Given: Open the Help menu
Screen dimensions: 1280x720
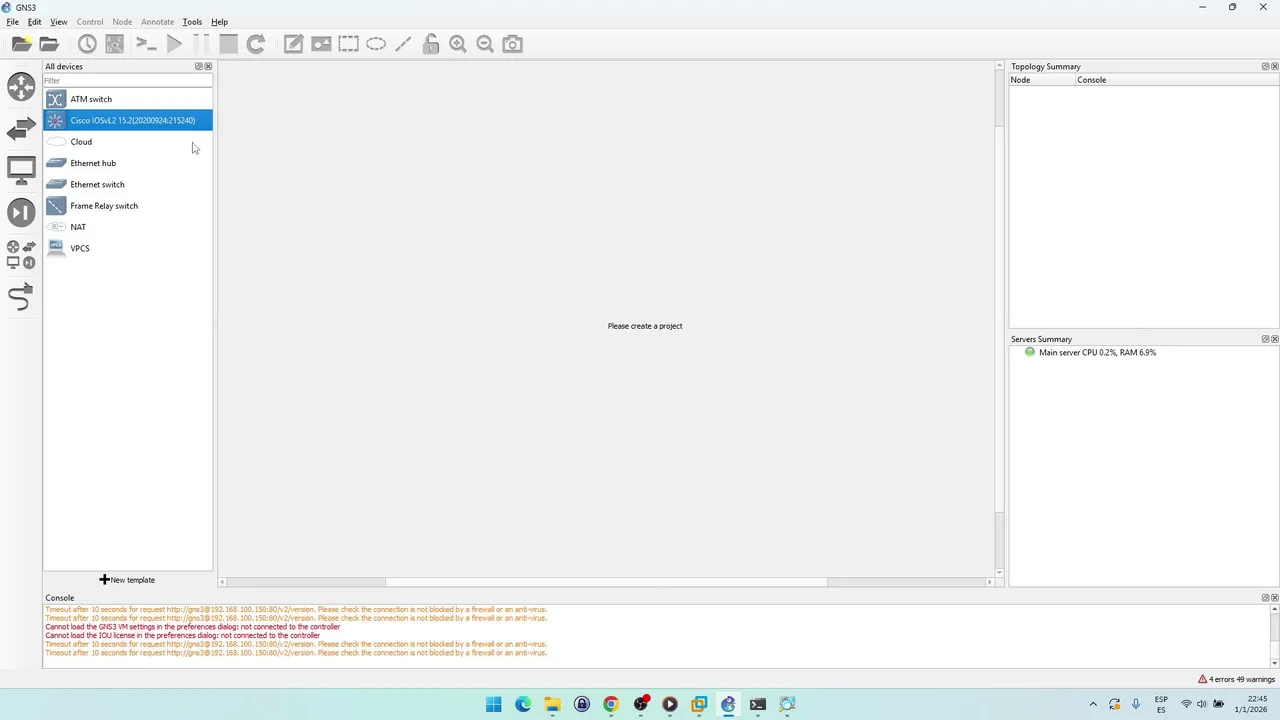Looking at the screenshot, I should point(219,22).
